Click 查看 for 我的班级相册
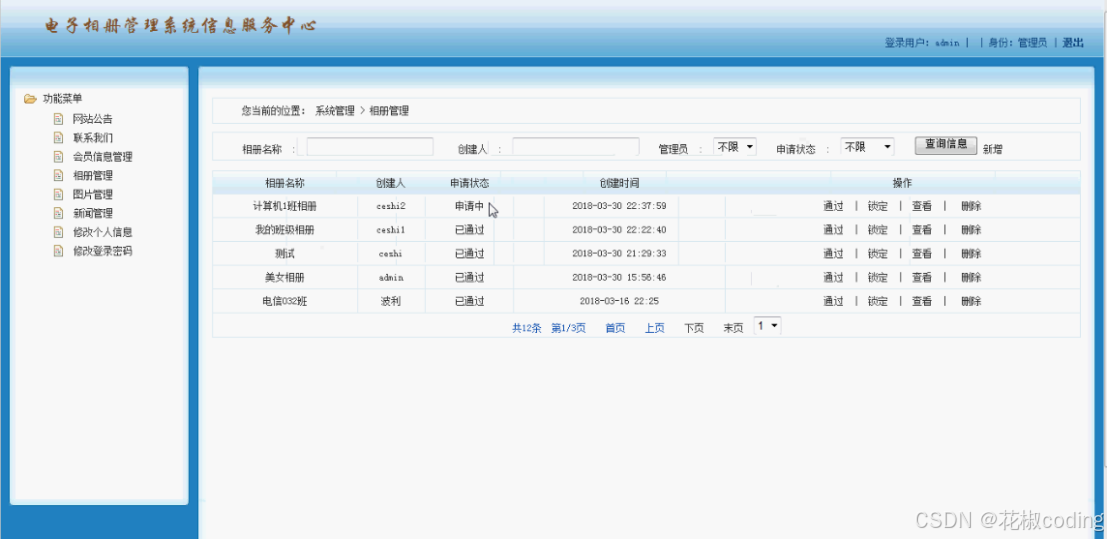This screenshot has width=1108, height=540. pyautogui.click(x=921, y=230)
